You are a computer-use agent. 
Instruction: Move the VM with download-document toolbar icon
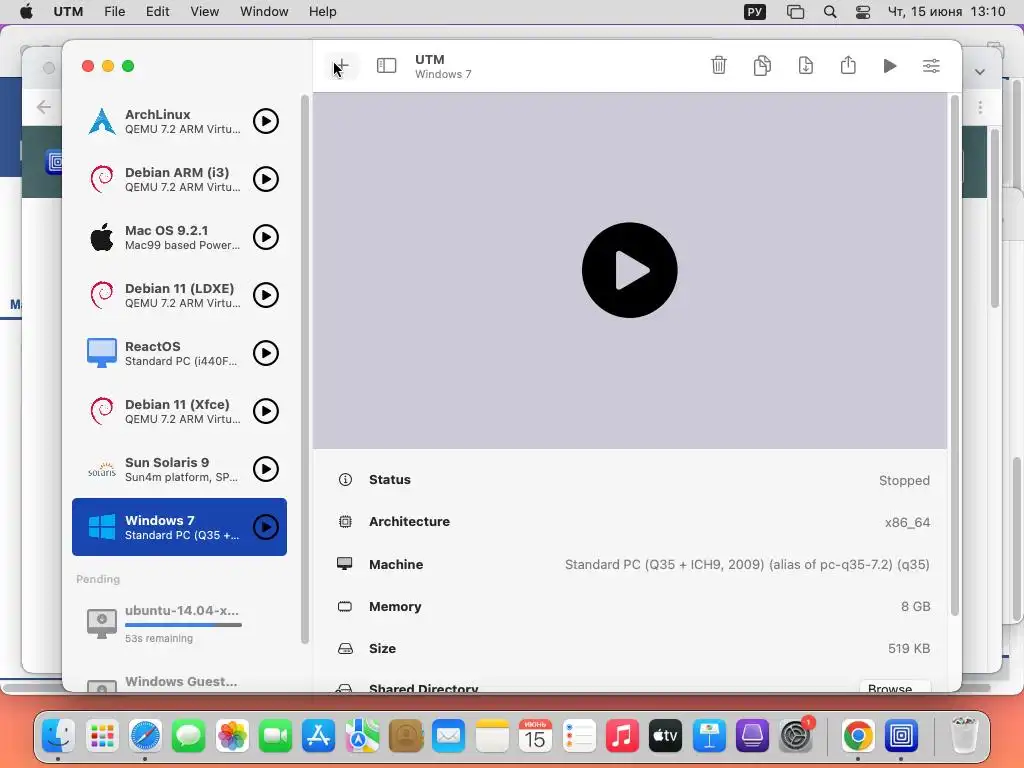(805, 65)
